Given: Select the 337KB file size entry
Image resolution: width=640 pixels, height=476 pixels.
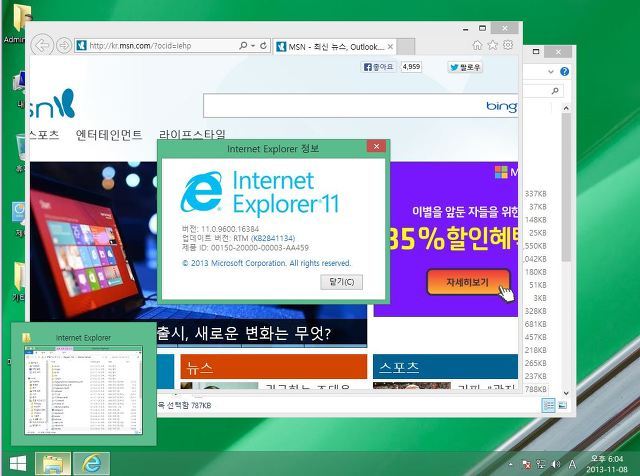Looking at the screenshot, I should (536, 194).
